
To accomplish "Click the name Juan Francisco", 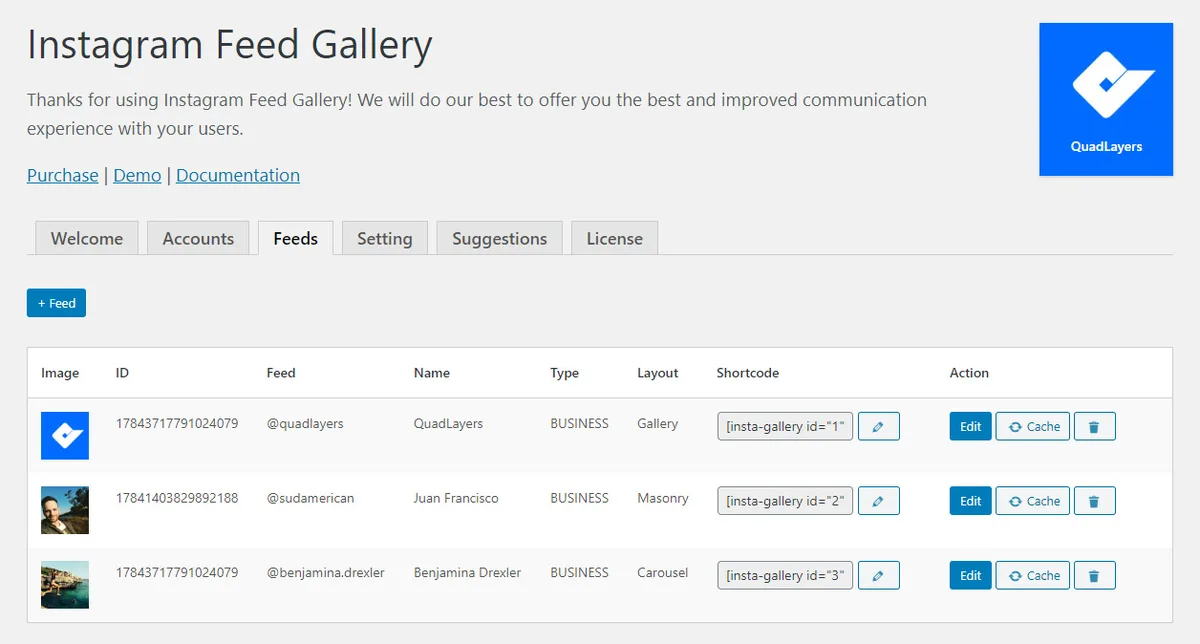I will click(456, 498).
